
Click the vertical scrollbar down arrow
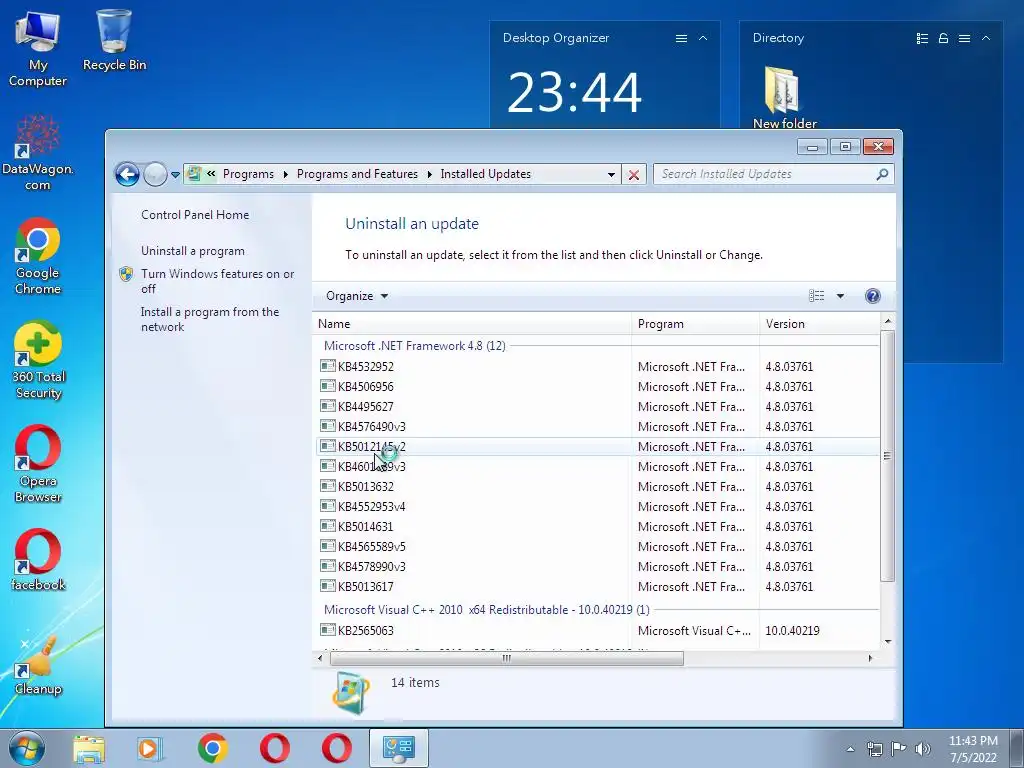888,641
